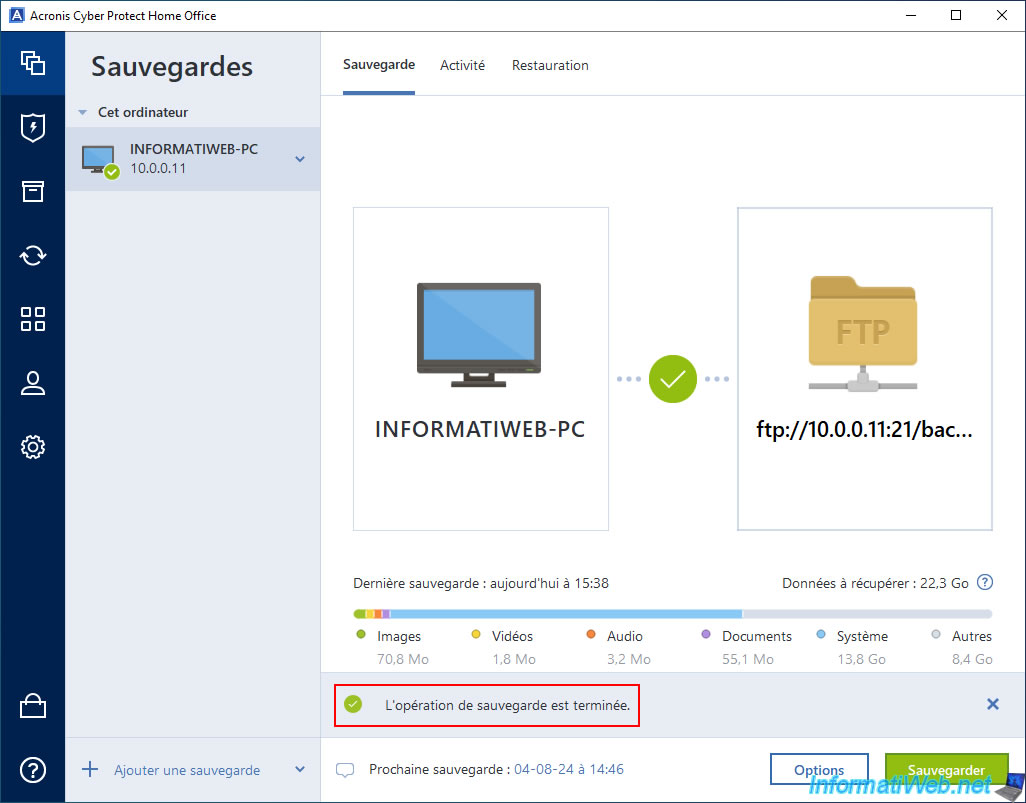
Task: Click the yellow Vidéos legend dot
Action: [476, 634]
